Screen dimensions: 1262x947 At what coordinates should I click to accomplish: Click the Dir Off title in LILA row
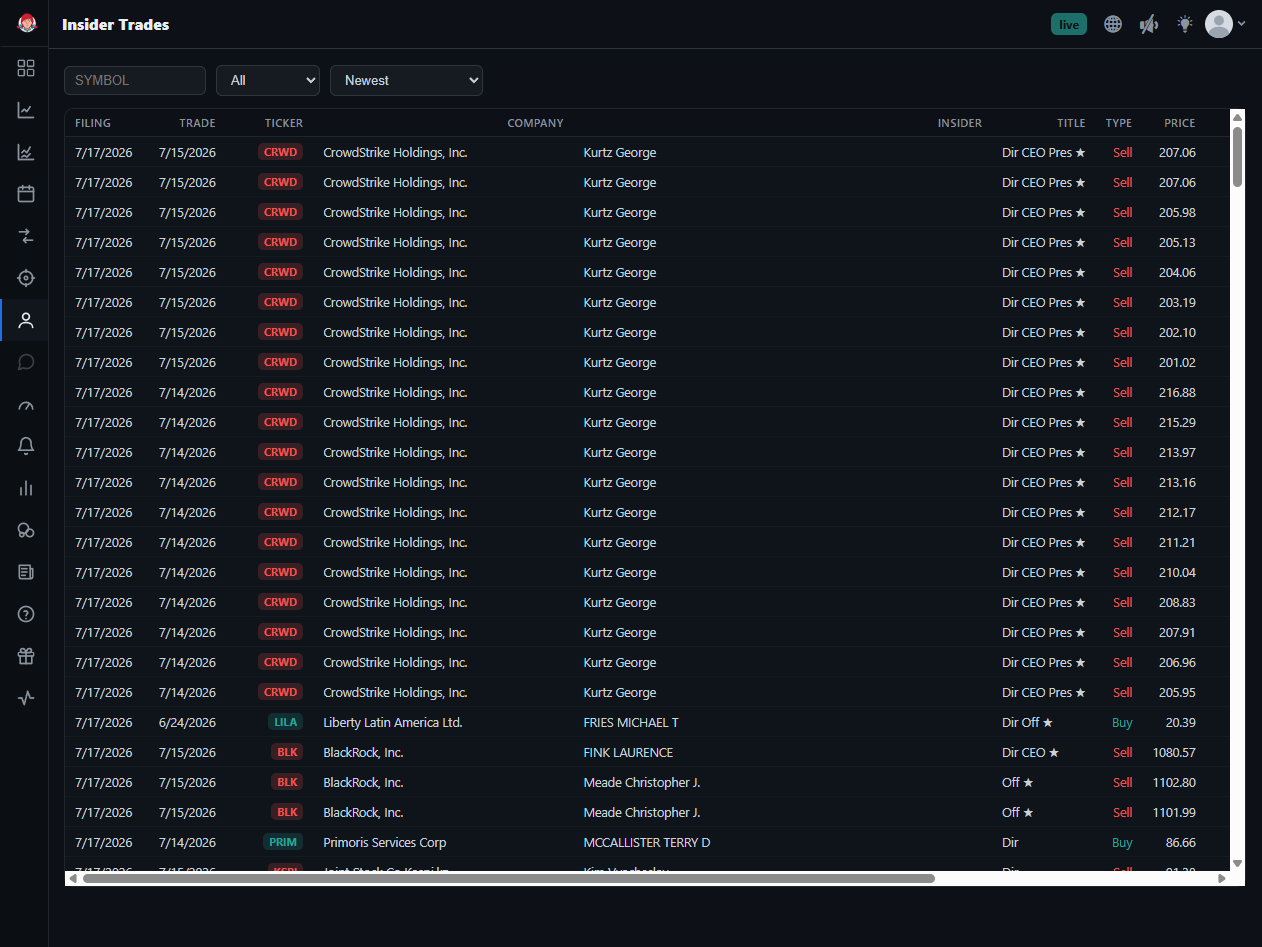coord(1027,722)
